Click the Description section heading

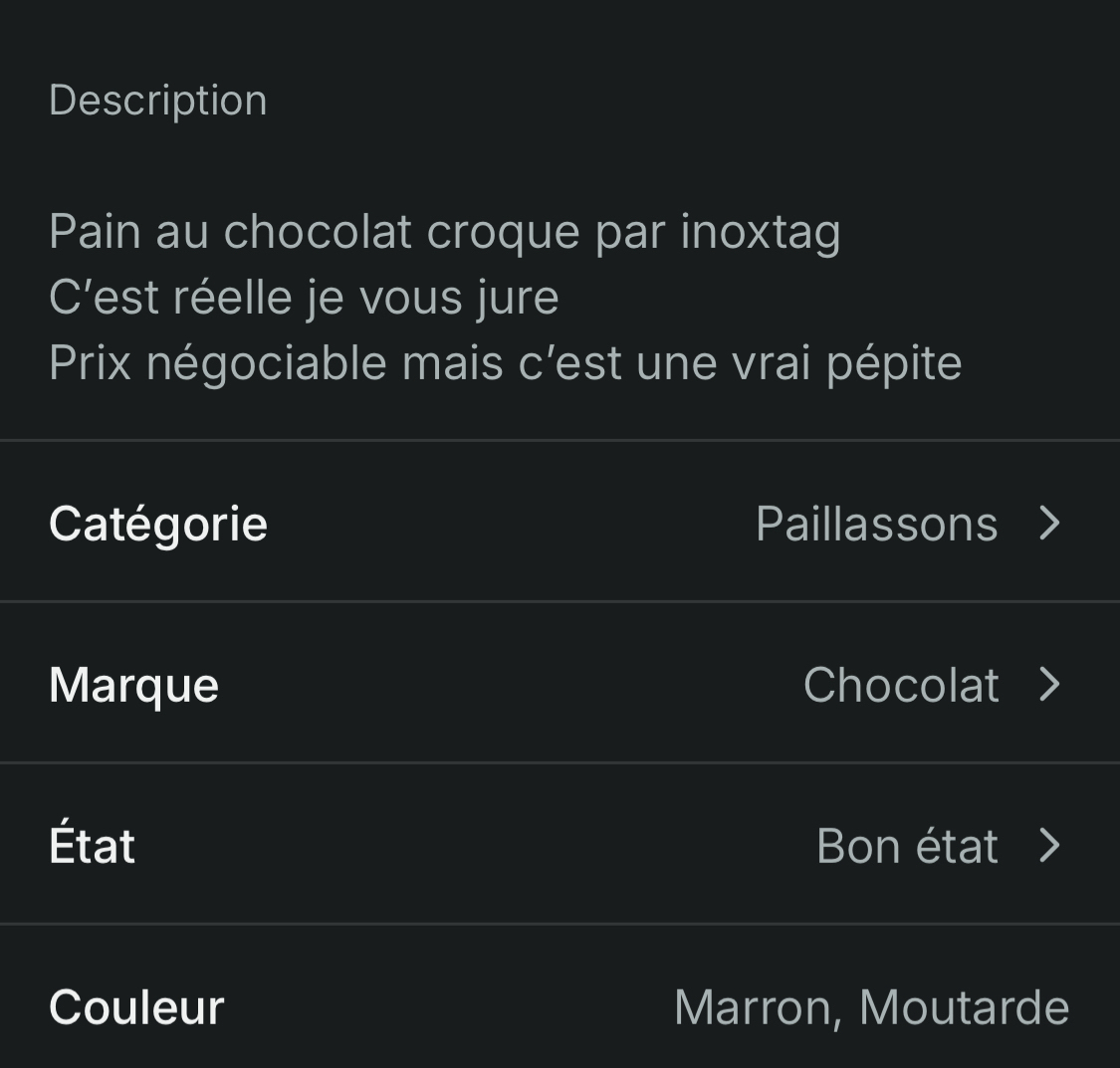click(x=158, y=101)
